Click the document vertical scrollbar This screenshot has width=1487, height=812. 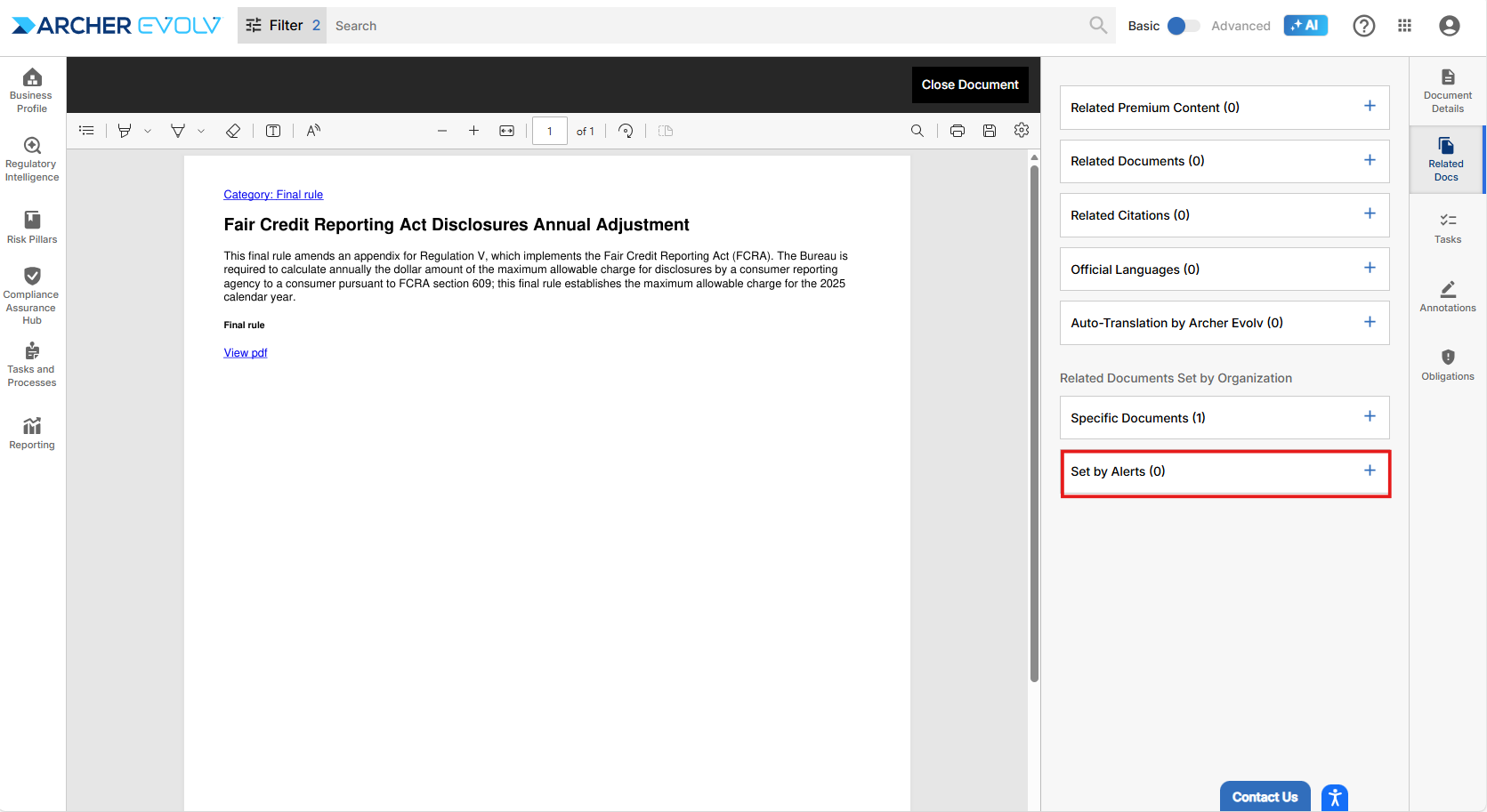pos(1034,418)
